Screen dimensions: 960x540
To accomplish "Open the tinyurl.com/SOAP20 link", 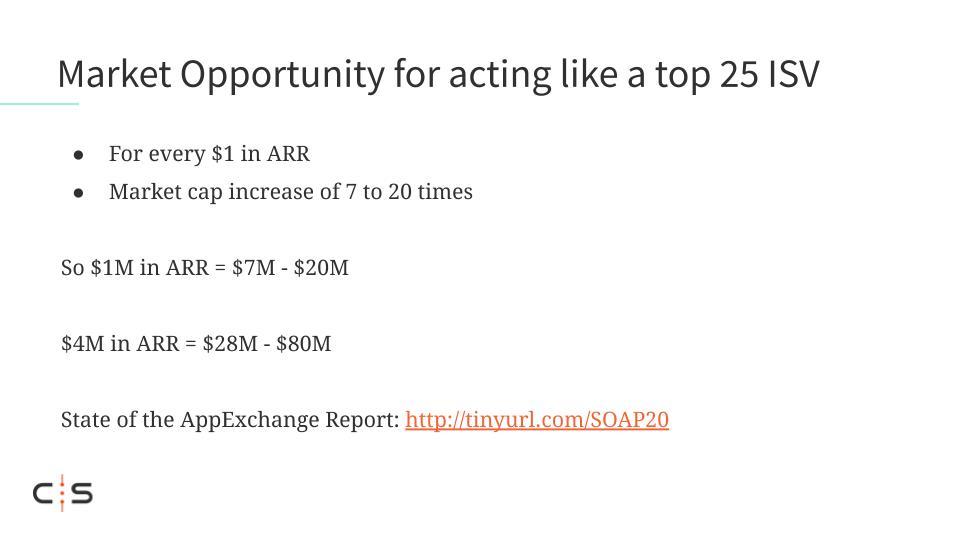I will (x=537, y=420).
